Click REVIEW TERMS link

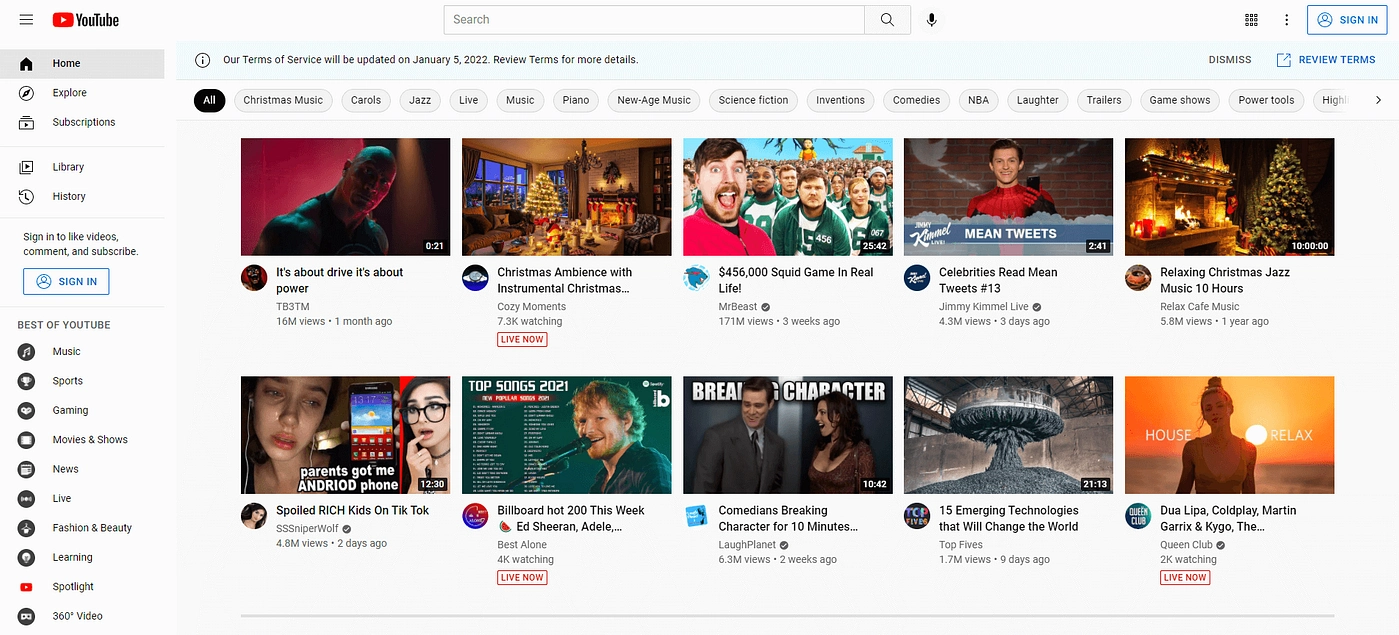point(1326,60)
